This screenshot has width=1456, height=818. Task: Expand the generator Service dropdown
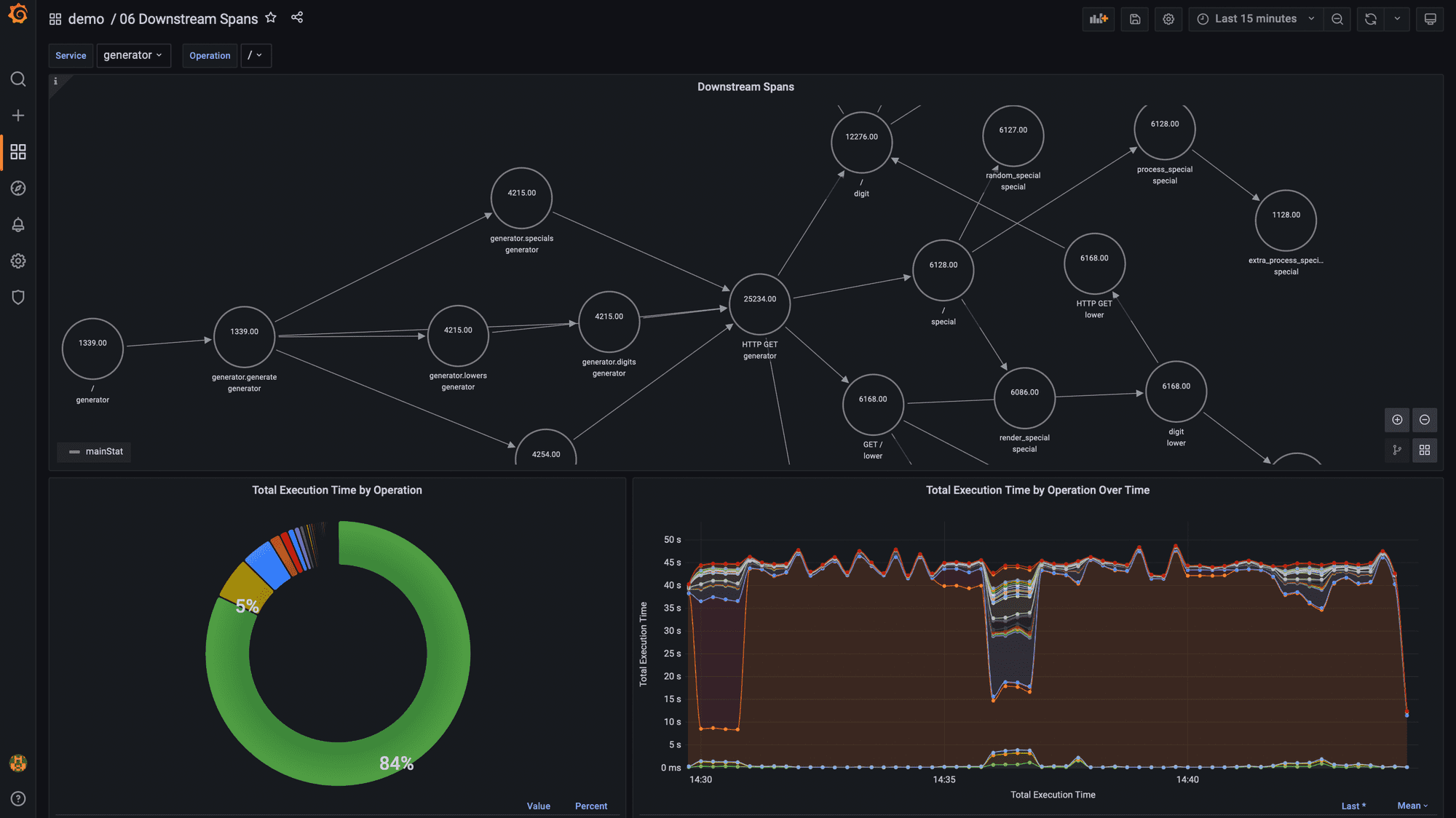point(134,55)
